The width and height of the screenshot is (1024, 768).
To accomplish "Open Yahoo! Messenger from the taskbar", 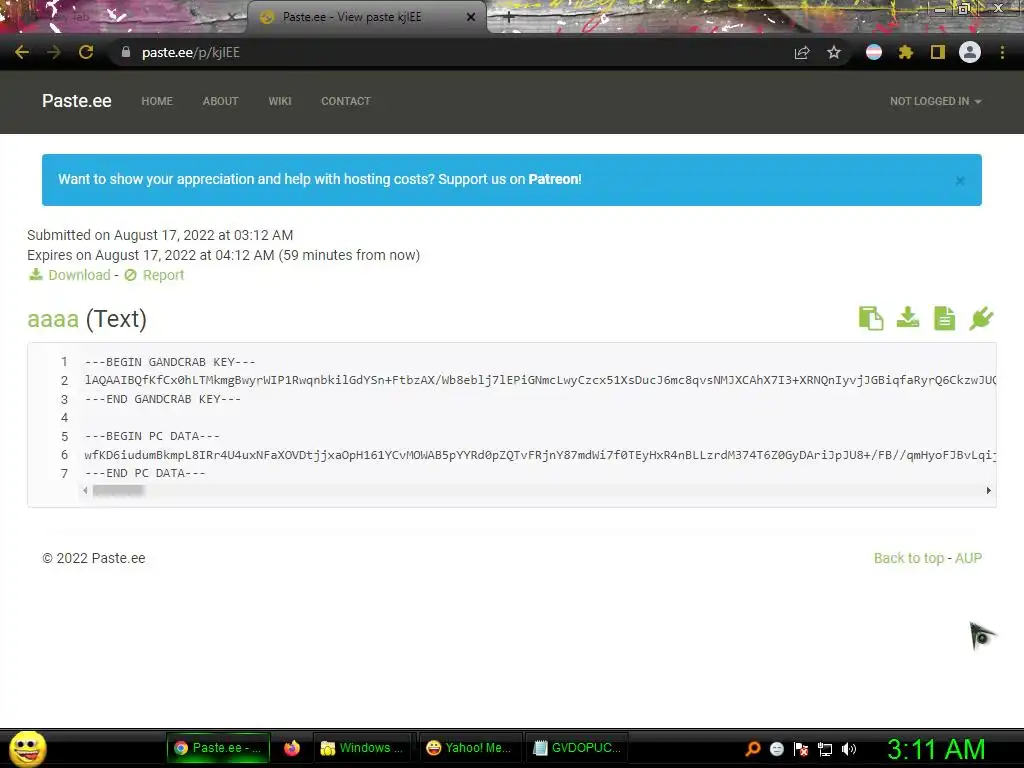I will point(469,748).
